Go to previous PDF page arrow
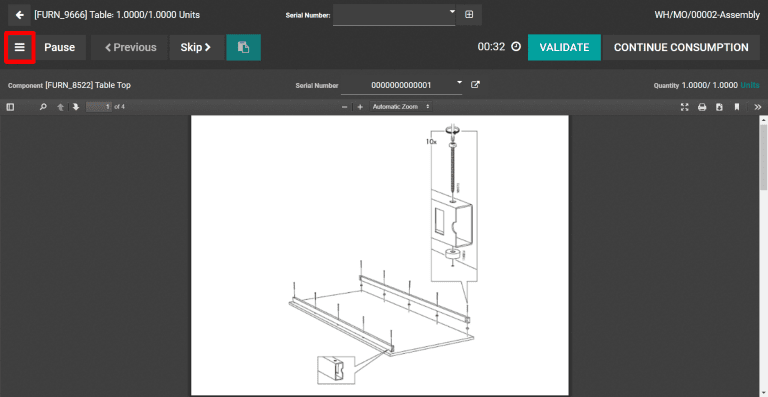The width and height of the screenshot is (768, 397). point(61,107)
